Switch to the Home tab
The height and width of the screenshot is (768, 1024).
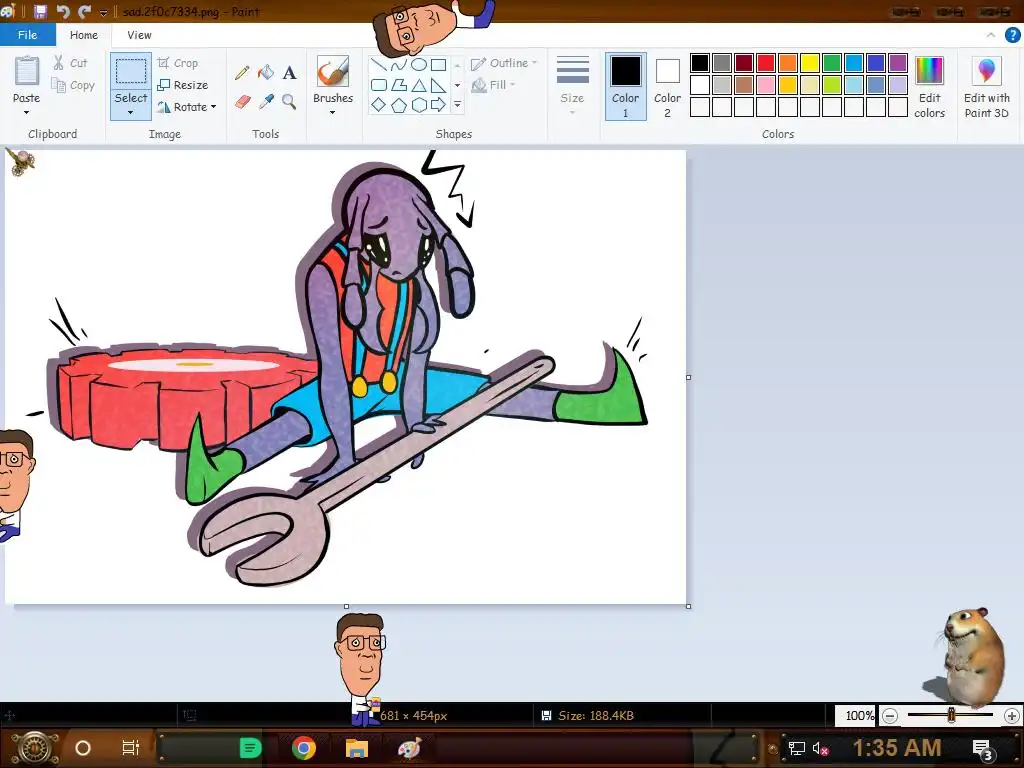point(84,35)
